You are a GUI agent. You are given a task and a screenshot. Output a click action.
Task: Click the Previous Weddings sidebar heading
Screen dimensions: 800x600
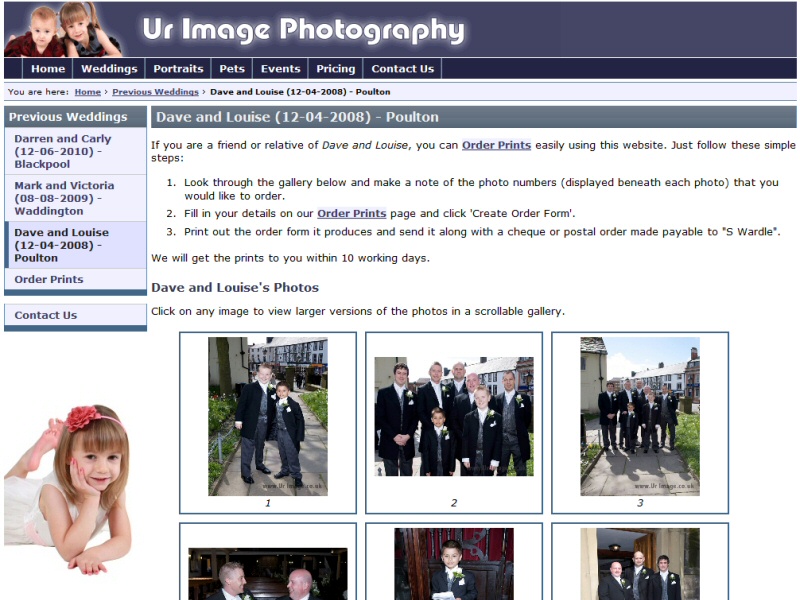[68, 117]
